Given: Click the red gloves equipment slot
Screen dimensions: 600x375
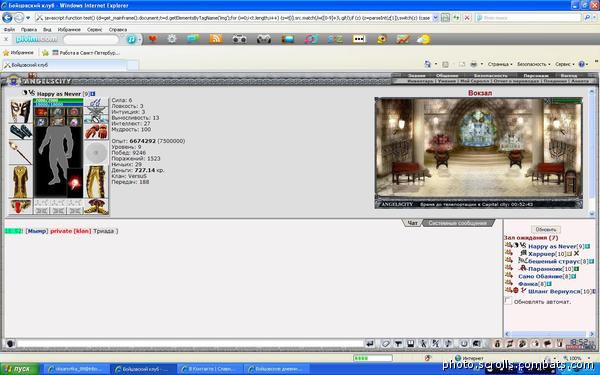Looking at the screenshot, I should tap(96, 132).
